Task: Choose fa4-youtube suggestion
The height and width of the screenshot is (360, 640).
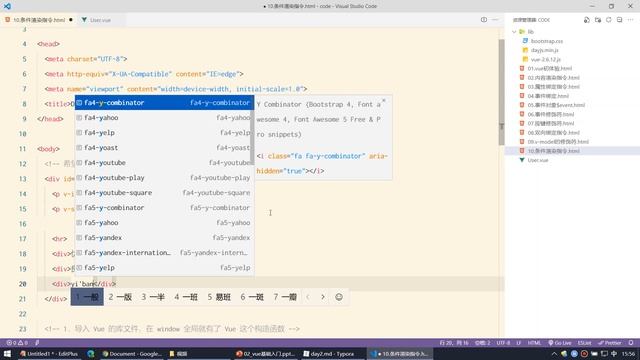Action: (x=164, y=163)
